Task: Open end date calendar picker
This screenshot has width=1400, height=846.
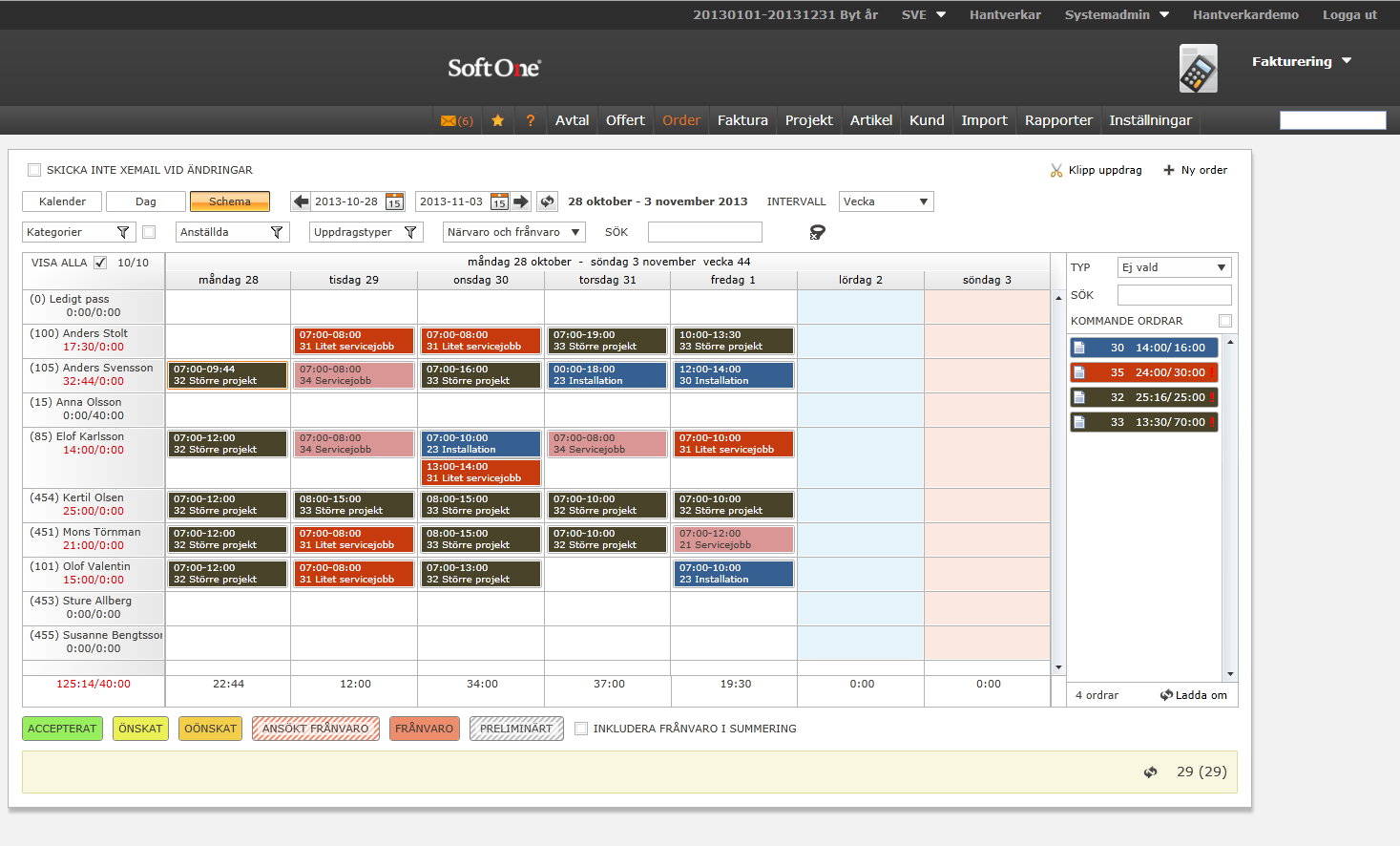Action: [499, 202]
